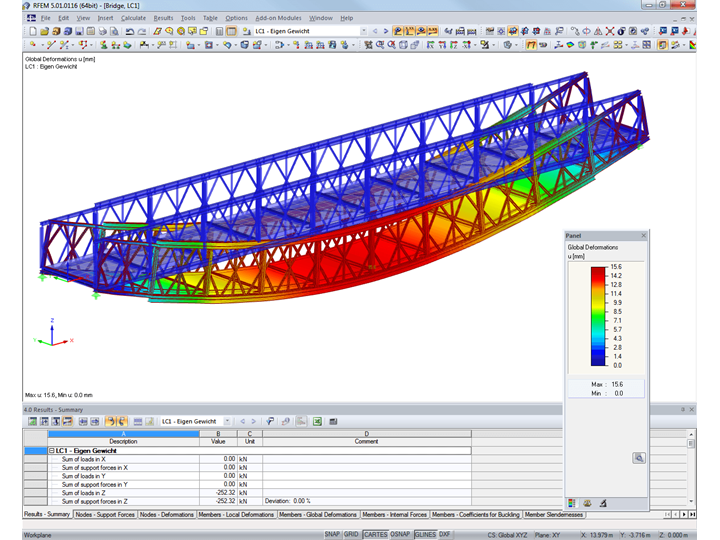Select the new line tool
Image resolution: width=720 pixels, height=540 pixels.
pos(51,45)
